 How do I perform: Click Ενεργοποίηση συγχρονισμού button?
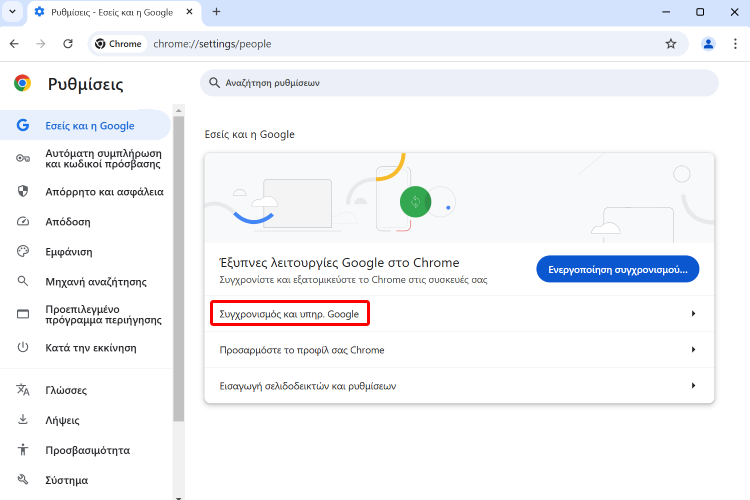pyautogui.click(x=618, y=269)
